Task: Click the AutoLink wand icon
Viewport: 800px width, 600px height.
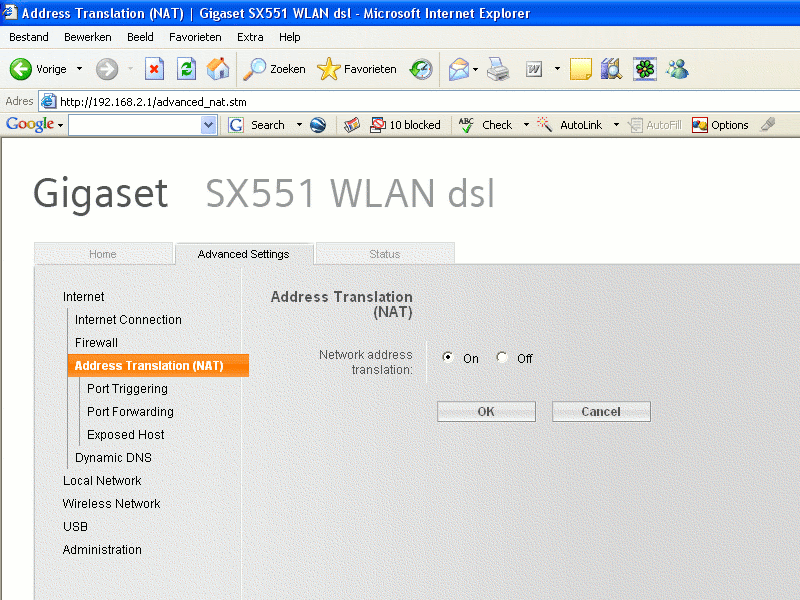Action: tap(544, 124)
